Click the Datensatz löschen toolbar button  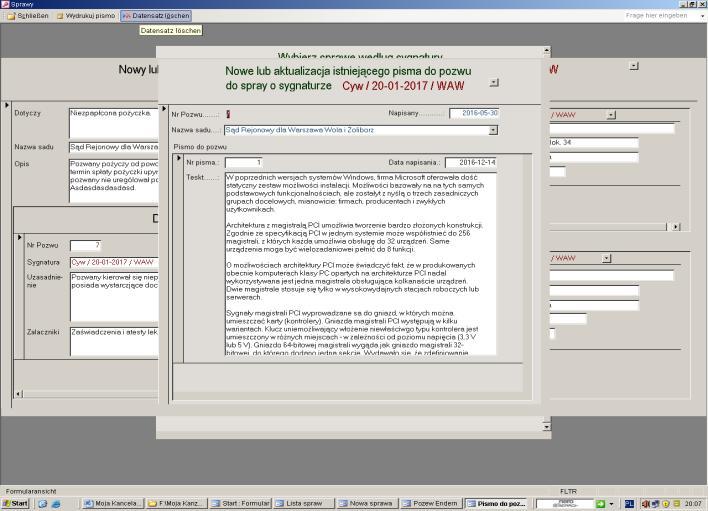coord(156,16)
